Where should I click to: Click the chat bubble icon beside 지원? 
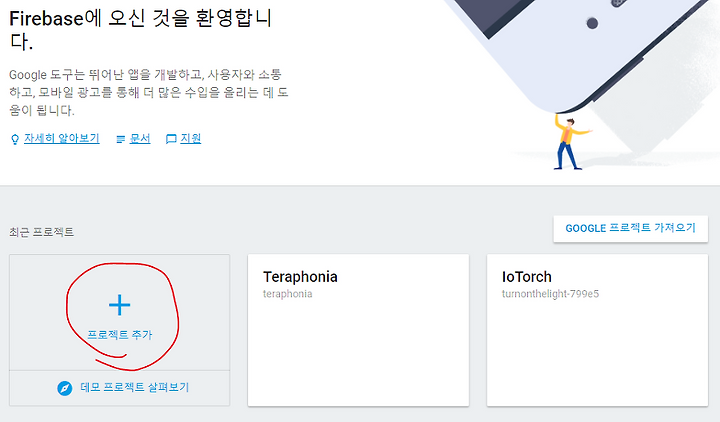click(171, 139)
